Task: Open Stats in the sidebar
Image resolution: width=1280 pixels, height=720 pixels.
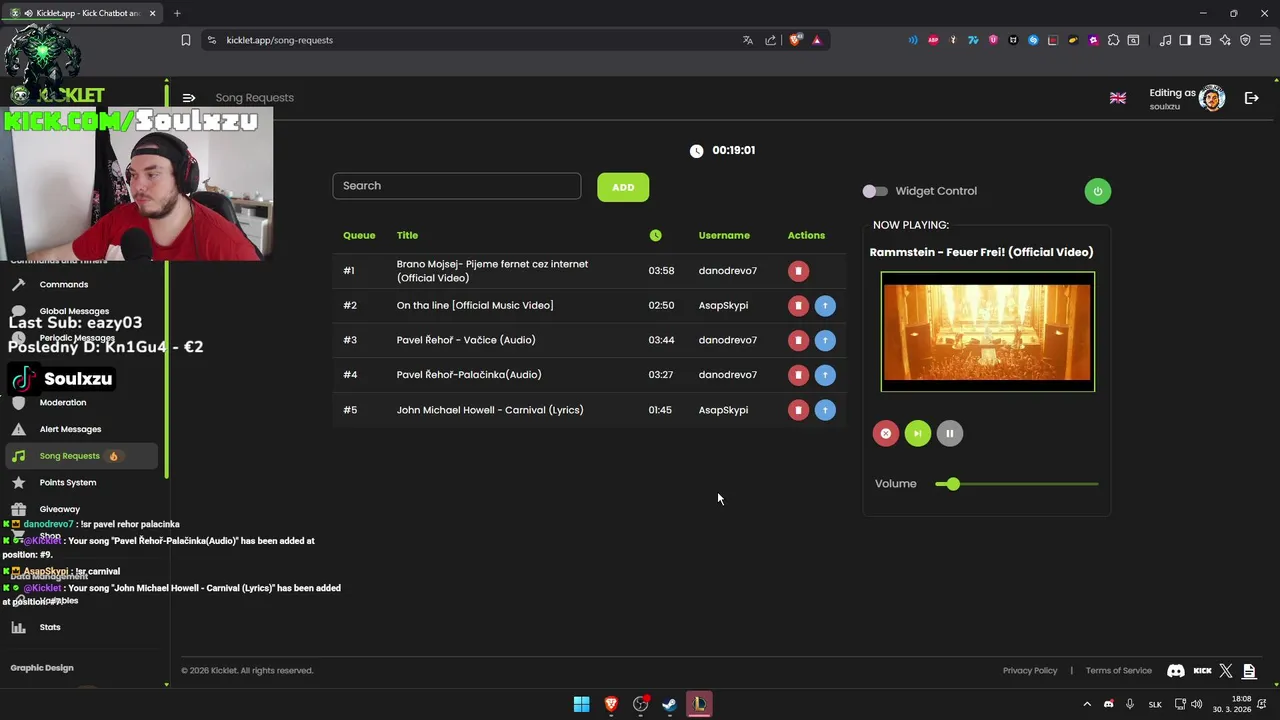Action: coord(50,628)
